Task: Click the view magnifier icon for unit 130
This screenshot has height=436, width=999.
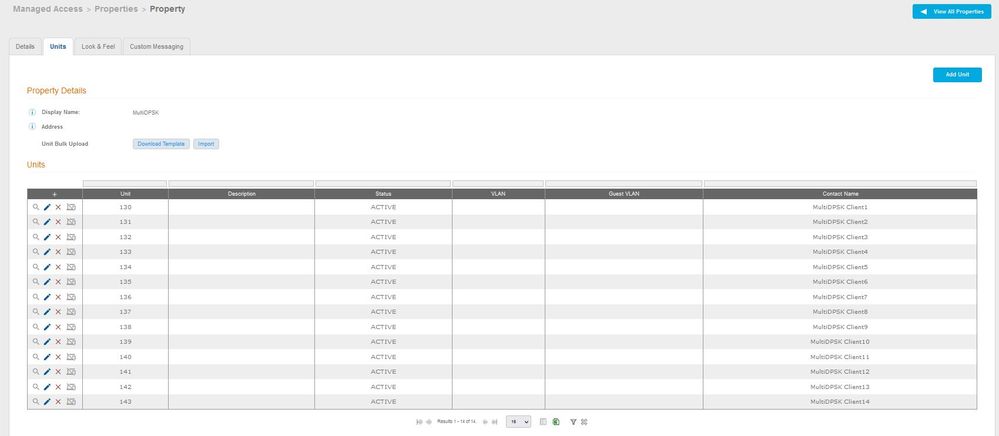Action: point(36,207)
